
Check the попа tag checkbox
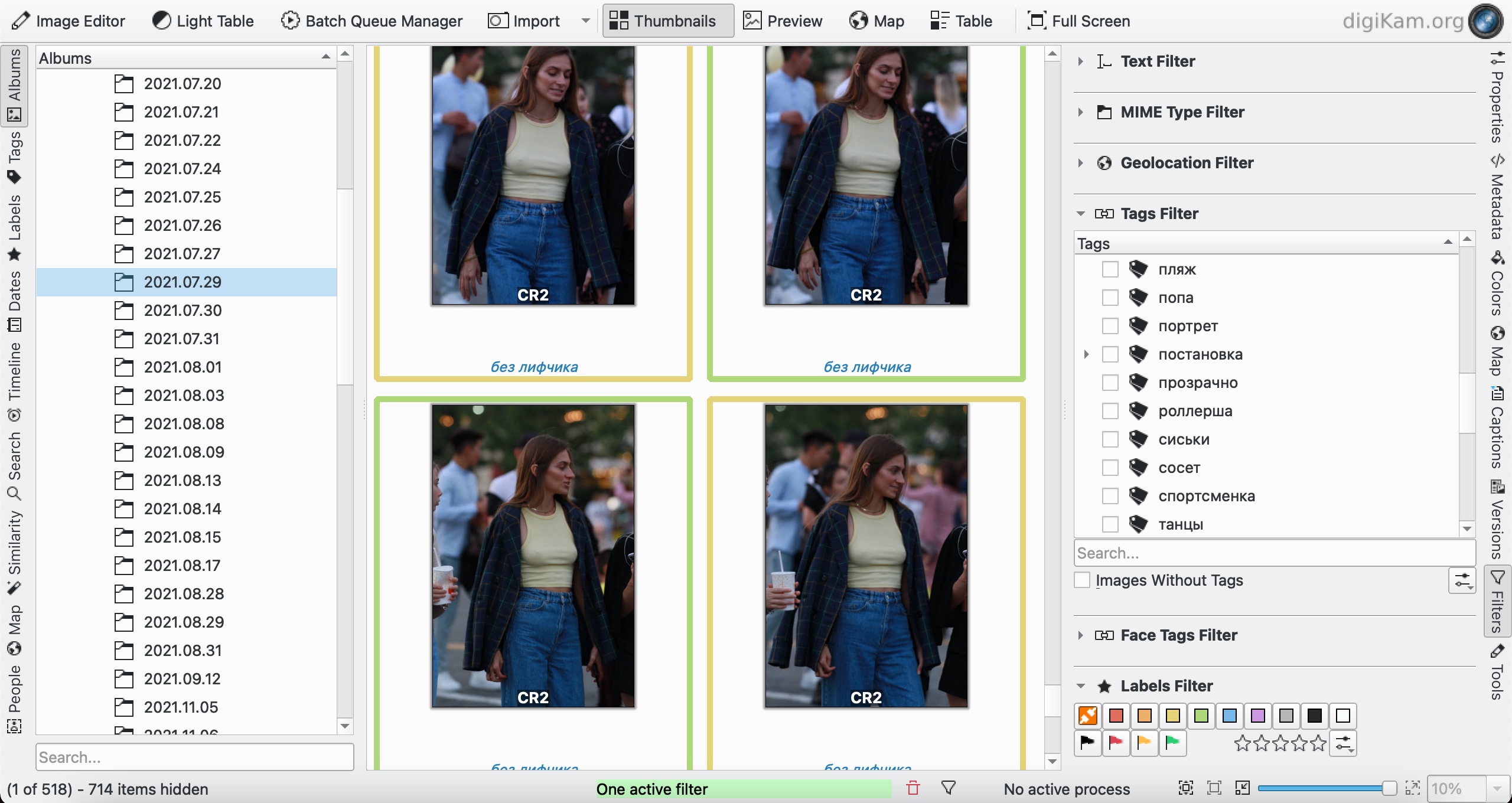(x=1110, y=298)
